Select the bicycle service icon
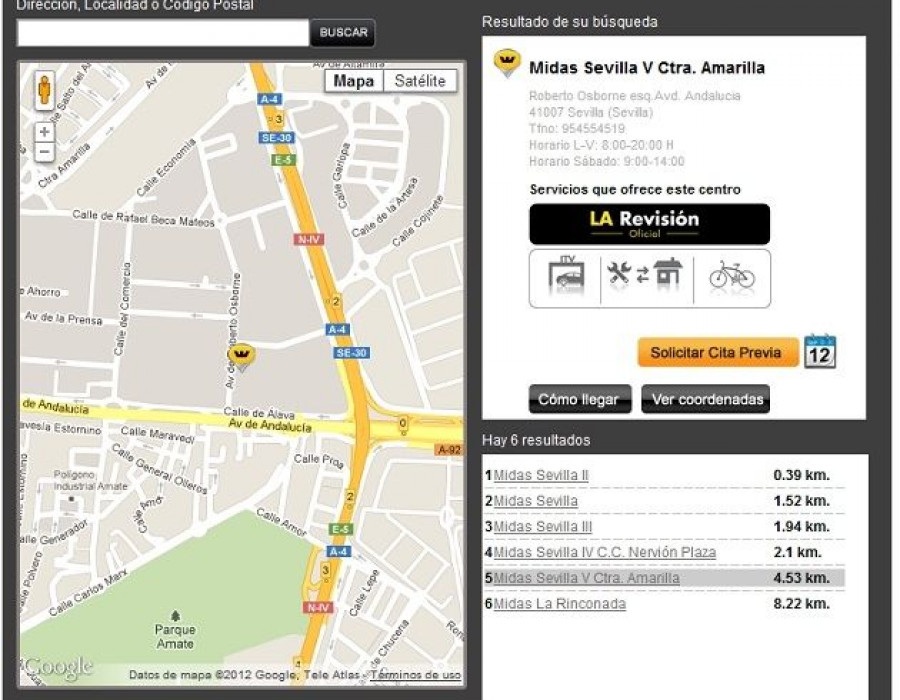Screen dimensions: 900x700 click(732, 275)
